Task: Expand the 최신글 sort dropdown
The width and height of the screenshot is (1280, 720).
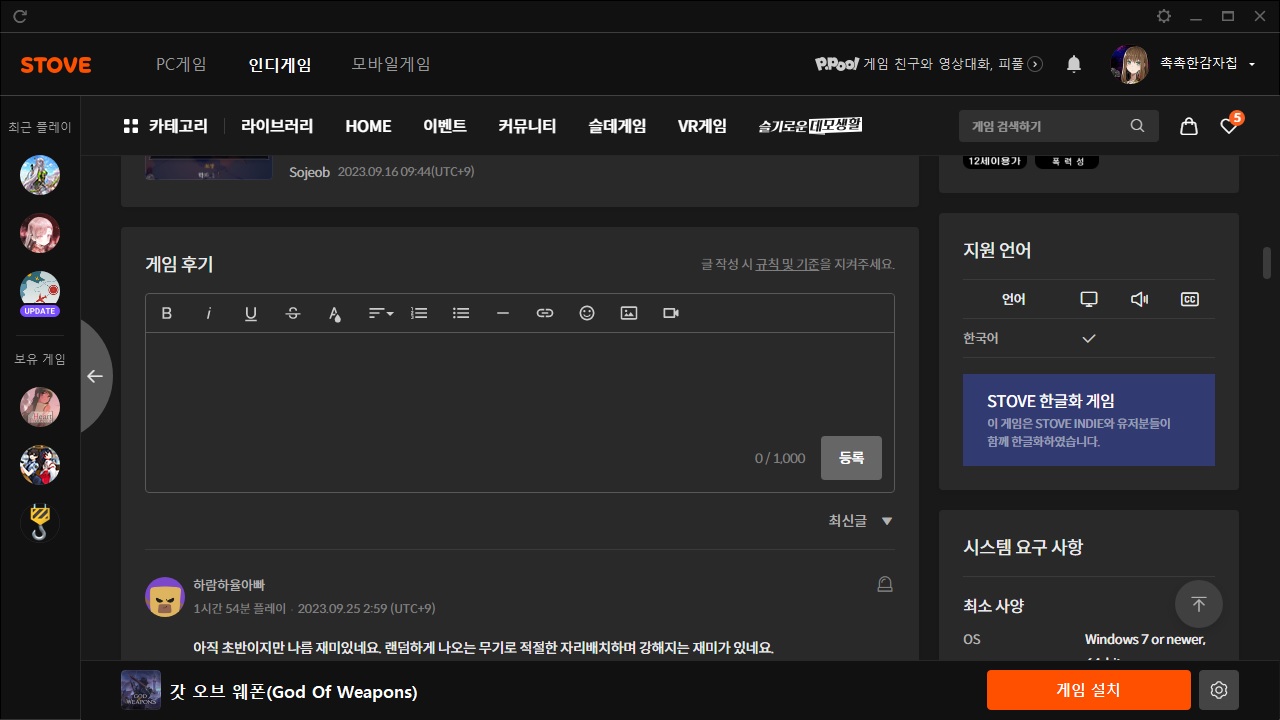Action: pyautogui.click(x=859, y=521)
